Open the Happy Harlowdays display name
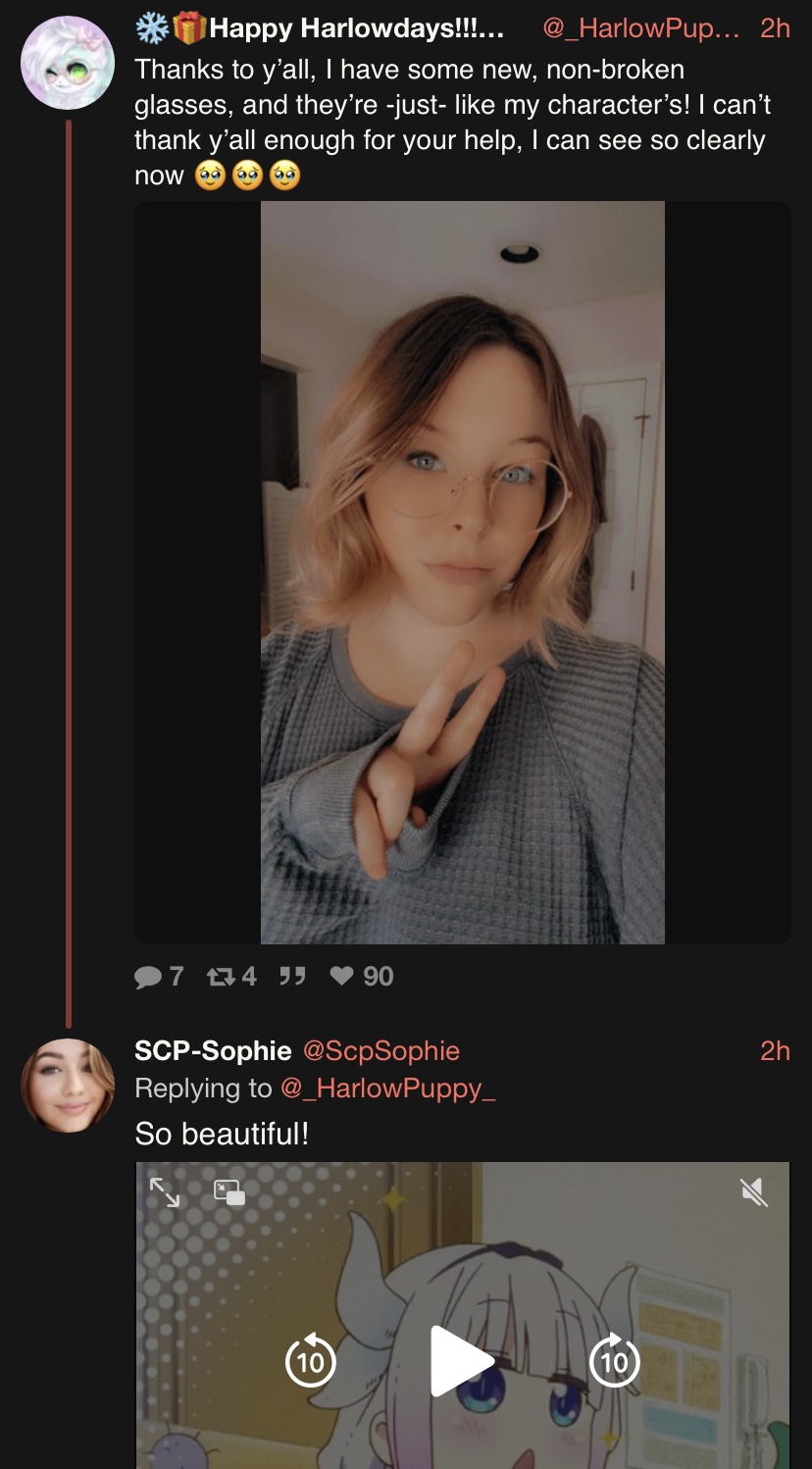Image resolution: width=812 pixels, height=1469 pixels. pos(320,28)
